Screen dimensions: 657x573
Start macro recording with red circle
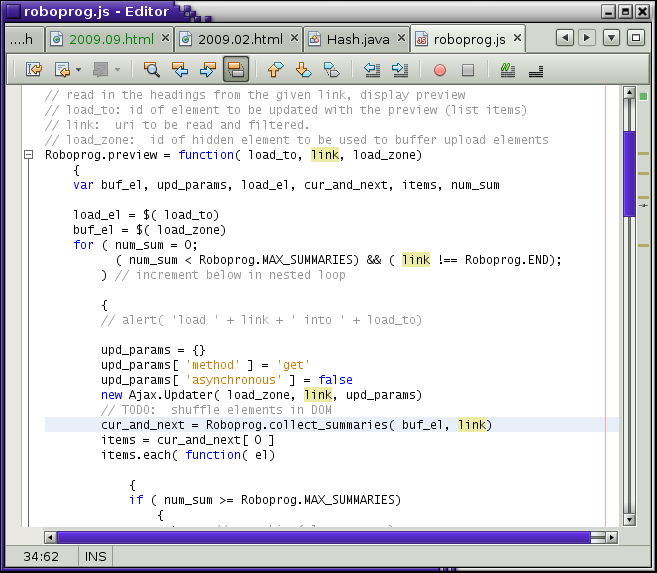pos(440,70)
